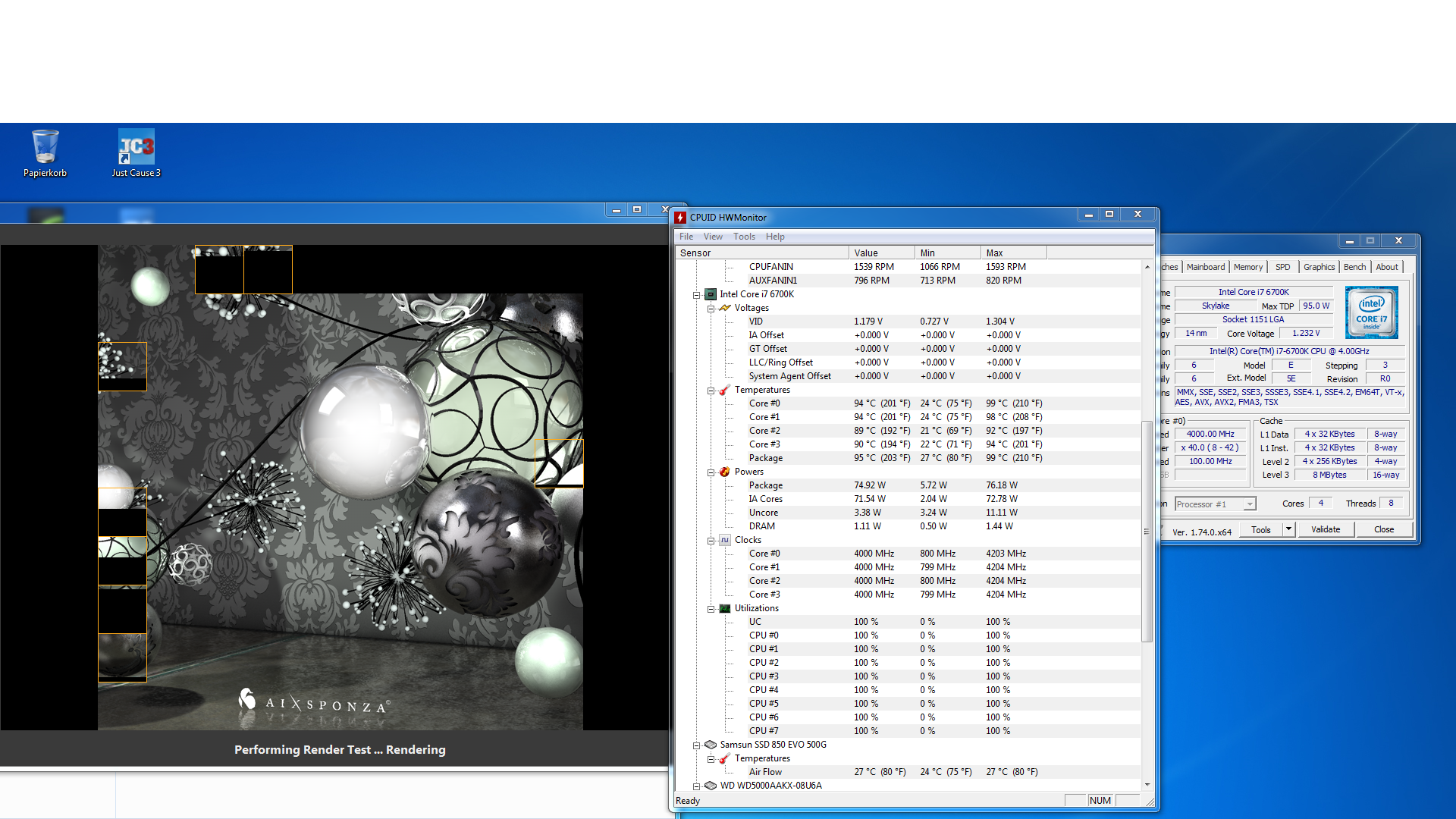This screenshot has height=819, width=1456.
Task: Click the Close button in CPU-Z
Action: point(1383,529)
